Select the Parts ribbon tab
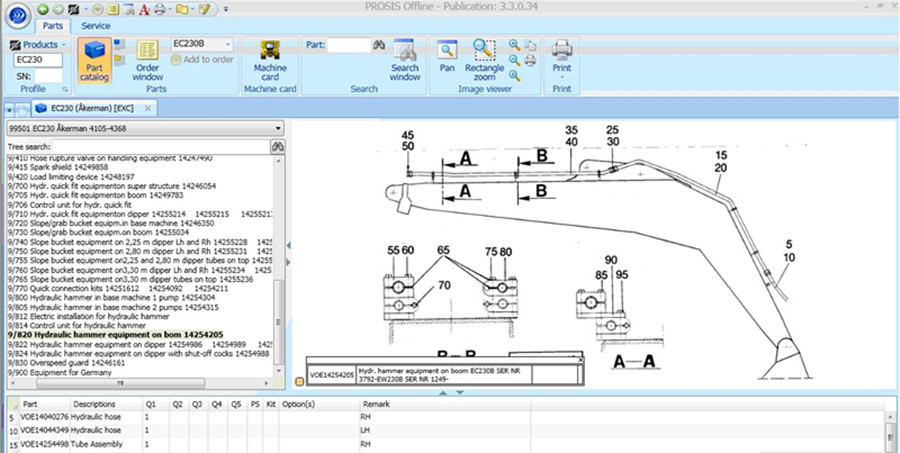900x453 pixels. [x=53, y=25]
